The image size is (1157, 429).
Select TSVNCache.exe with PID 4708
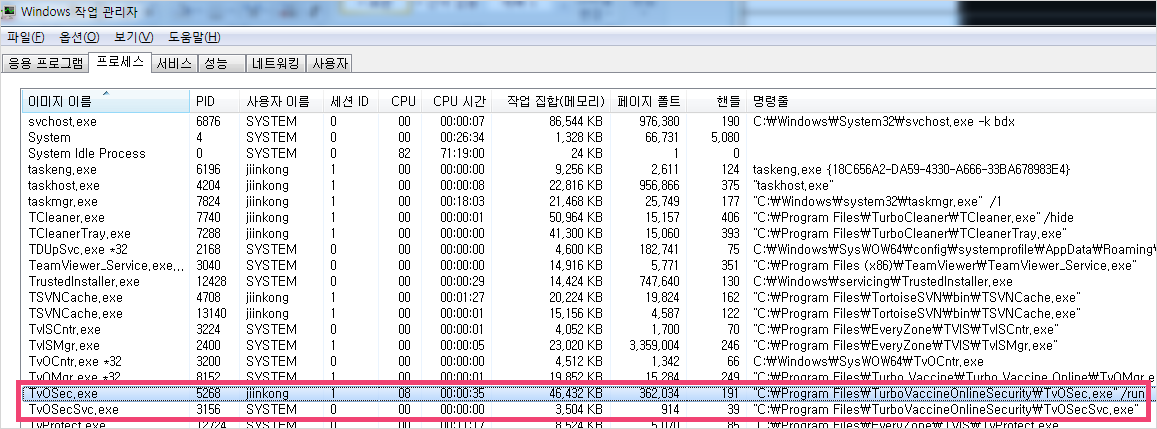point(588,298)
